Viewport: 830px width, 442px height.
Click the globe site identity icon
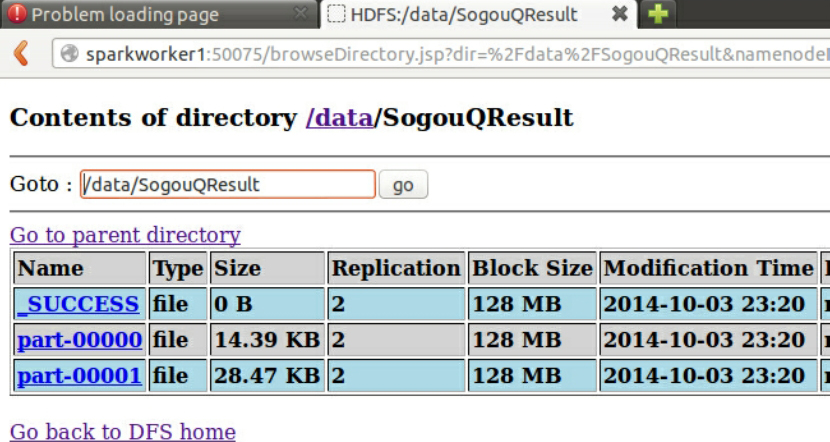tap(69, 54)
